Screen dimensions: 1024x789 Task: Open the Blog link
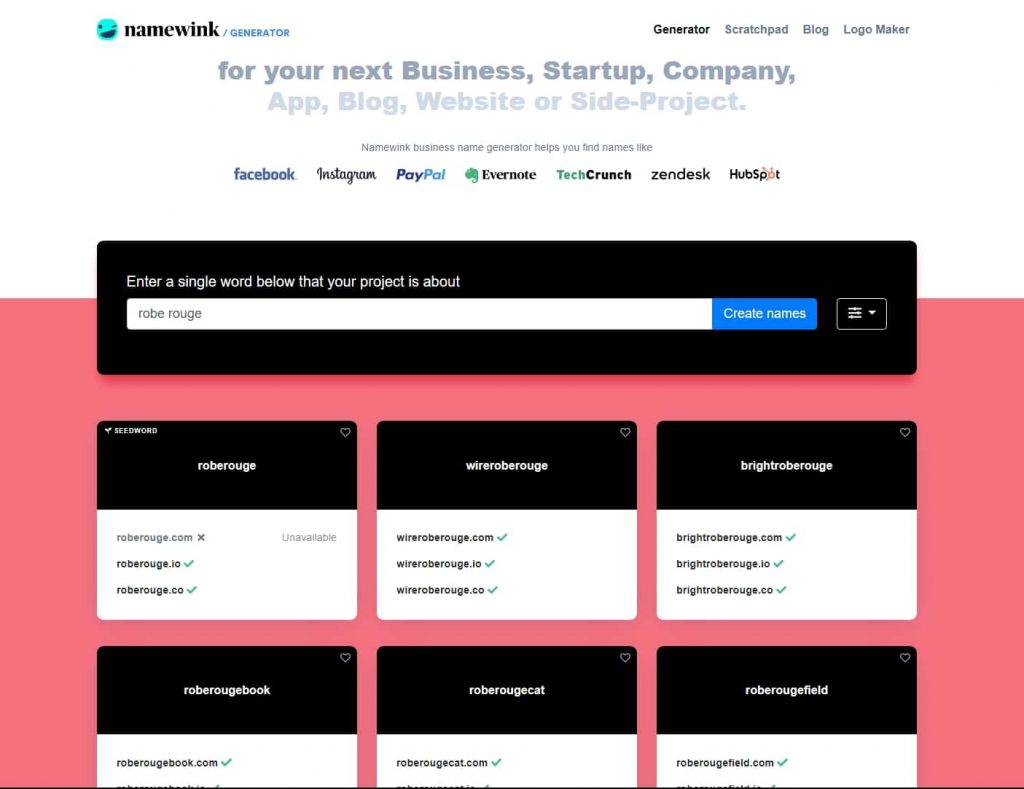pyautogui.click(x=815, y=30)
